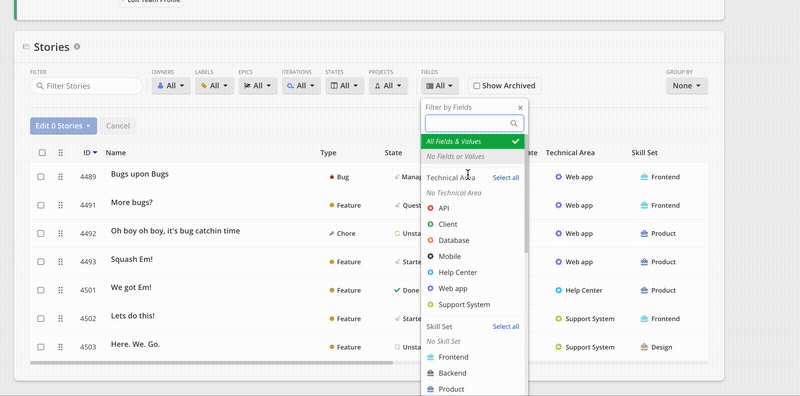This screenshot has height=396, width=800.
Task: Open the Projects filter dropdown
Action: (388, 86)
